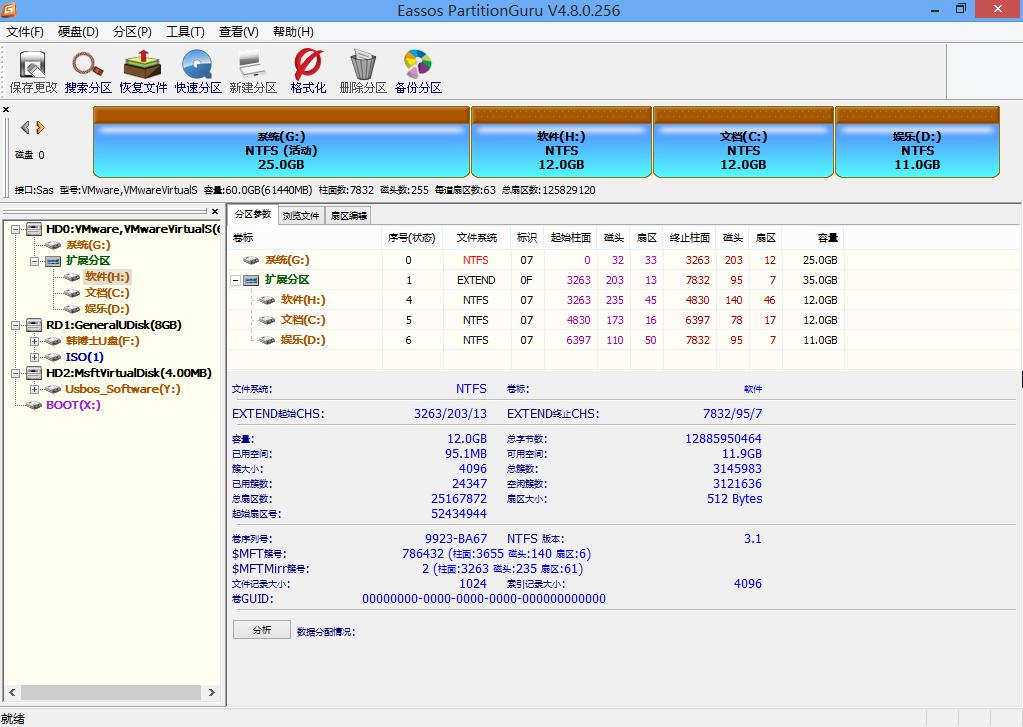1023x727 pixels.
Task: Click the left panel bottom horizontal scrollbar
Action: point(110,691)
